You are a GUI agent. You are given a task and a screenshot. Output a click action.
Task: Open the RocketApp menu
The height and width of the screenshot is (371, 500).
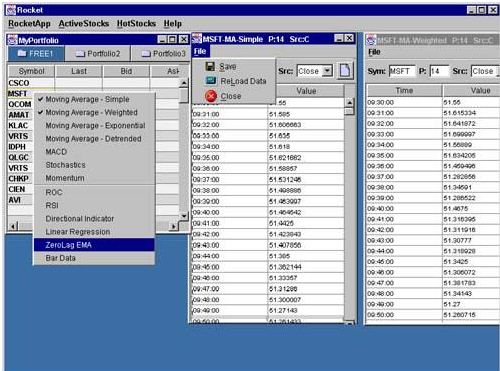tap(29, 24)
